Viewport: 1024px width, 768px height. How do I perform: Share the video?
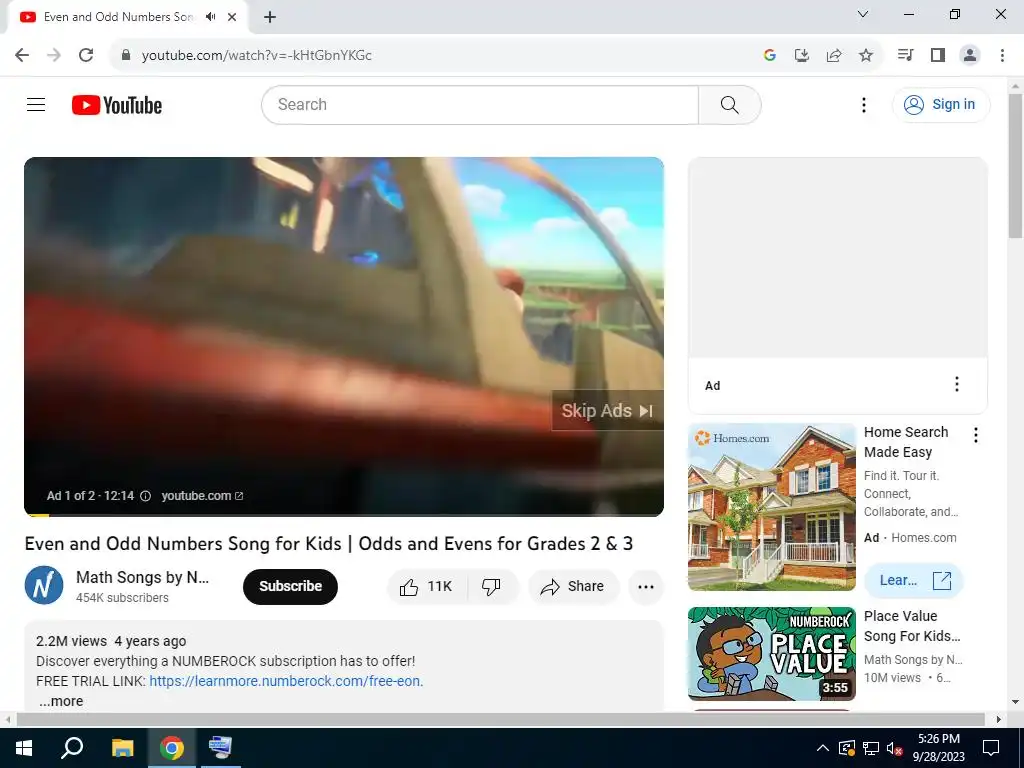(573, 586)
